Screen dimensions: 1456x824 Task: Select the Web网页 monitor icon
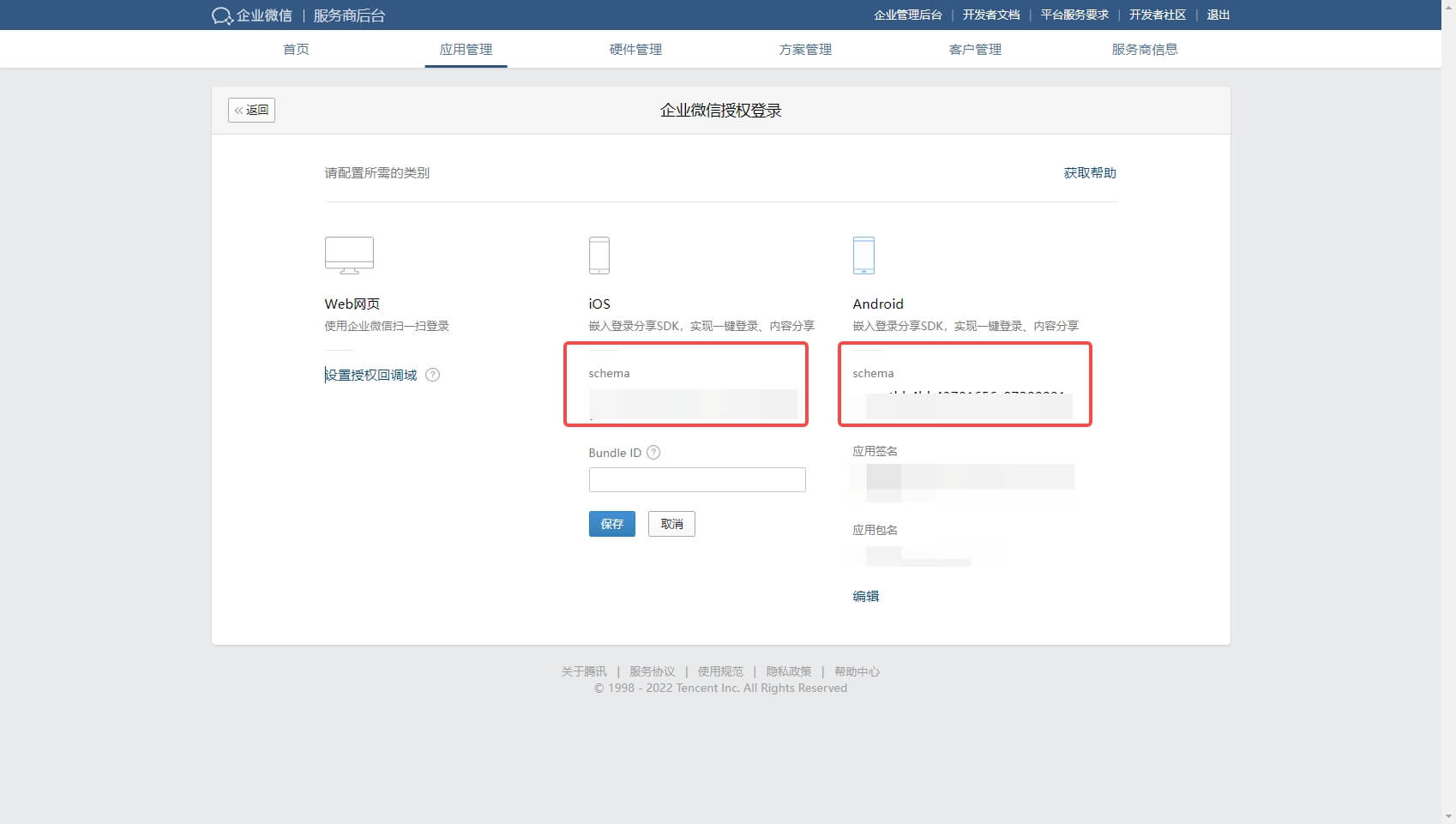click(x=348, y=255)
